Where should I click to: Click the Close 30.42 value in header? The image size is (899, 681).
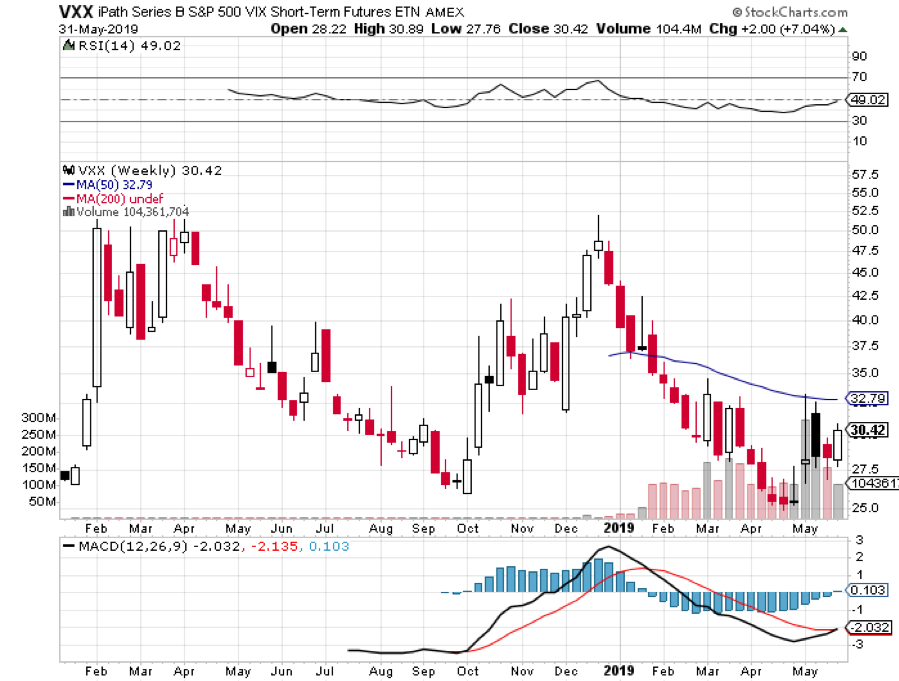[x=548, y=29]
